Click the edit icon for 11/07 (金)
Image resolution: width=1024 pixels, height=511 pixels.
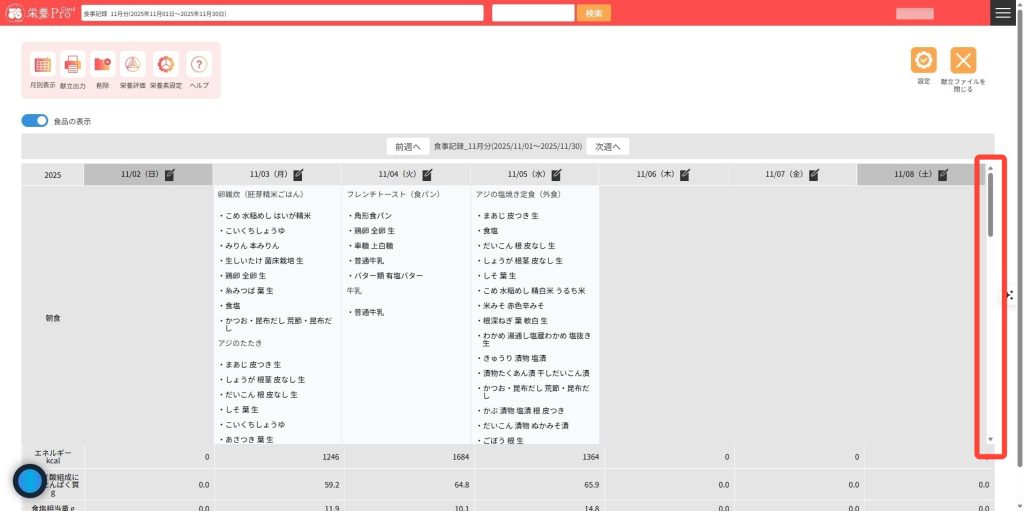(815, 174)
